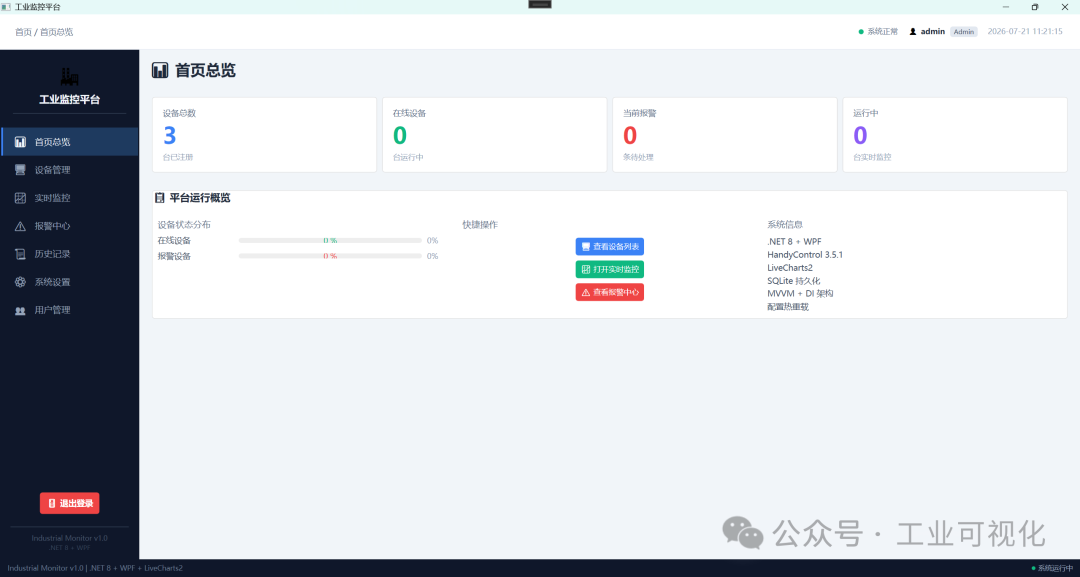Image resolution: width=1080 pixels, height=577 pixels.
Task: Click 台运行中 under 在线设备
Action: [408, 158]
